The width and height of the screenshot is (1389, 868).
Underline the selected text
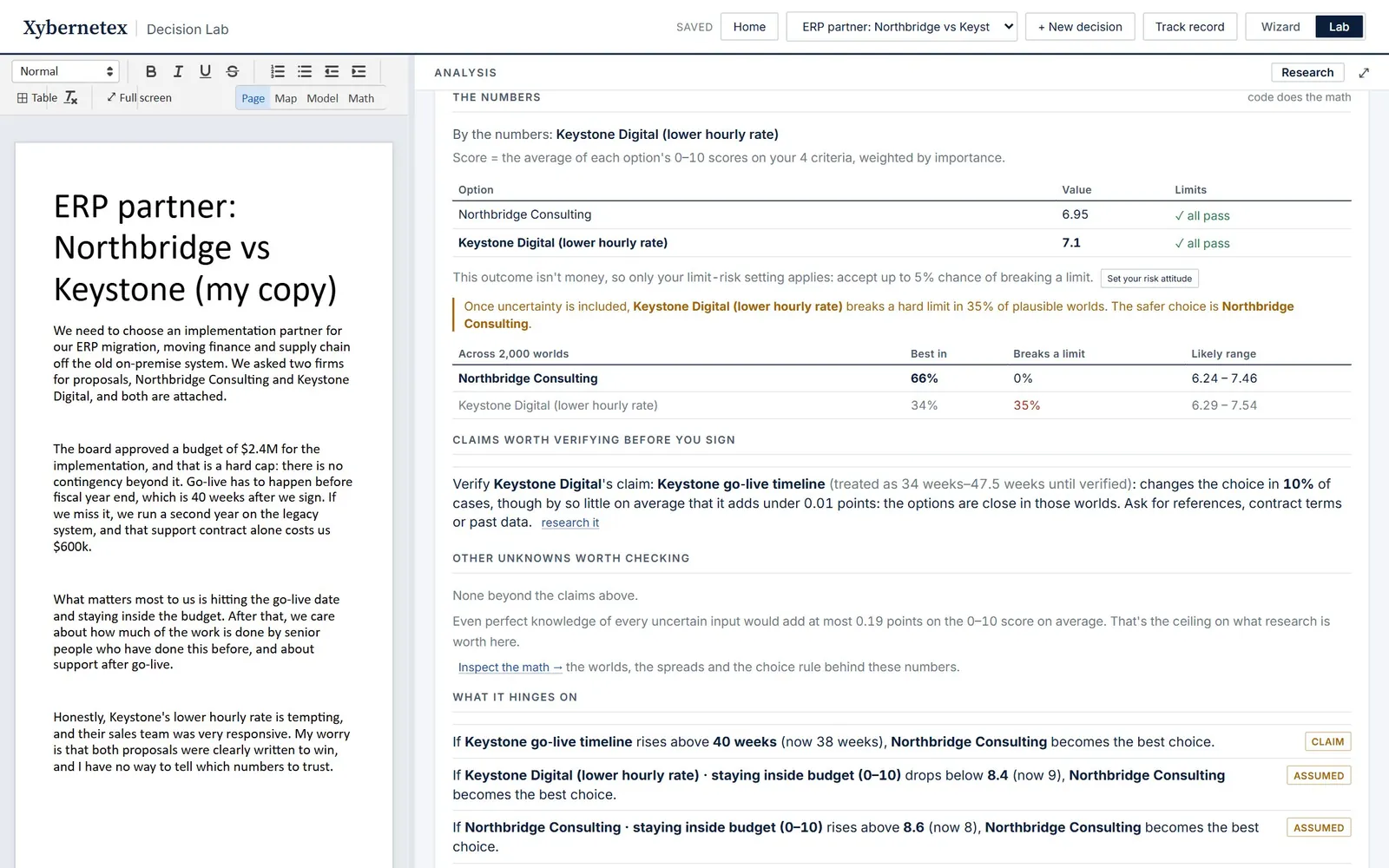point(205,71)
